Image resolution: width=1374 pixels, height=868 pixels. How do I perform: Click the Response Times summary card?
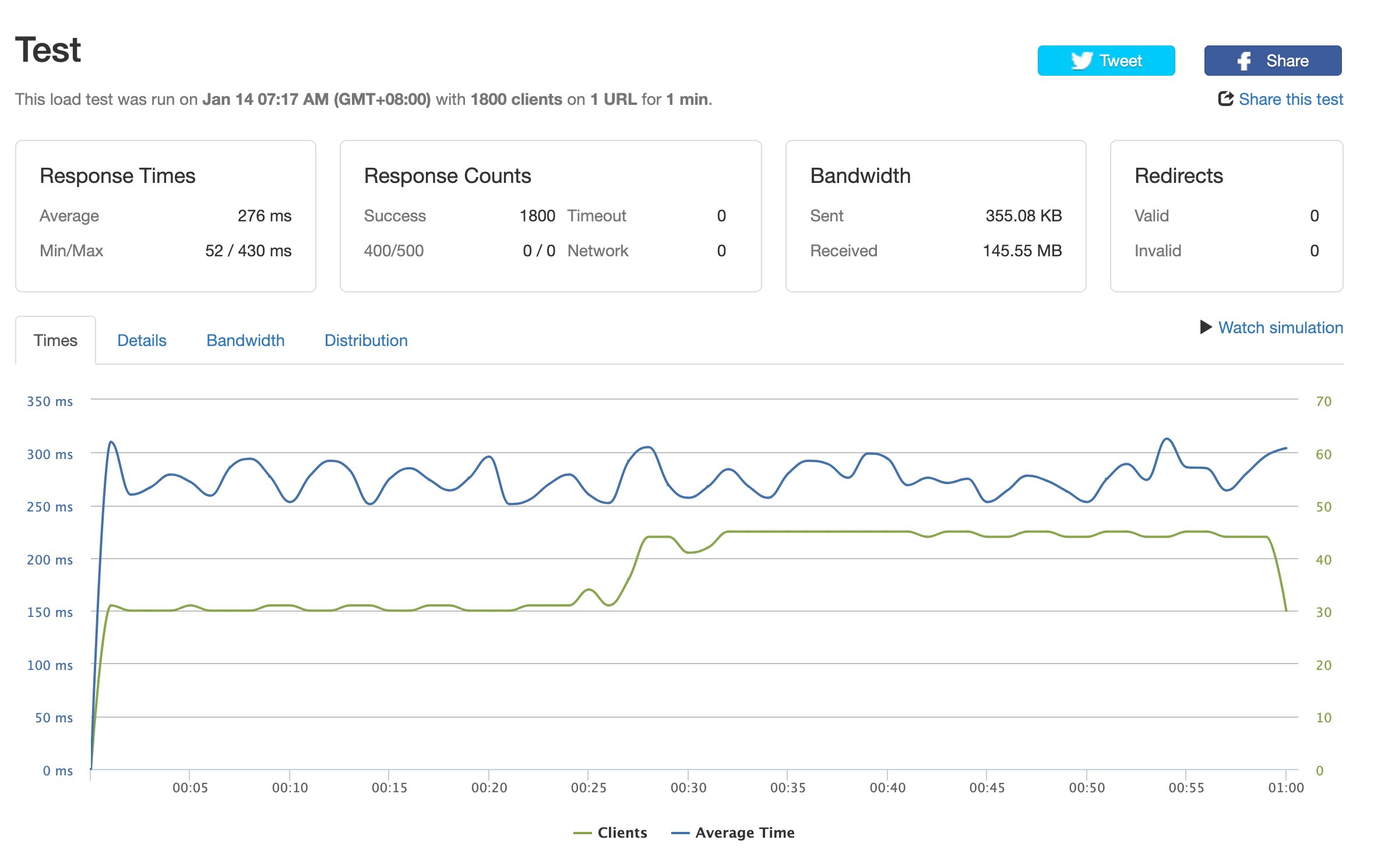tap(165, 216)
